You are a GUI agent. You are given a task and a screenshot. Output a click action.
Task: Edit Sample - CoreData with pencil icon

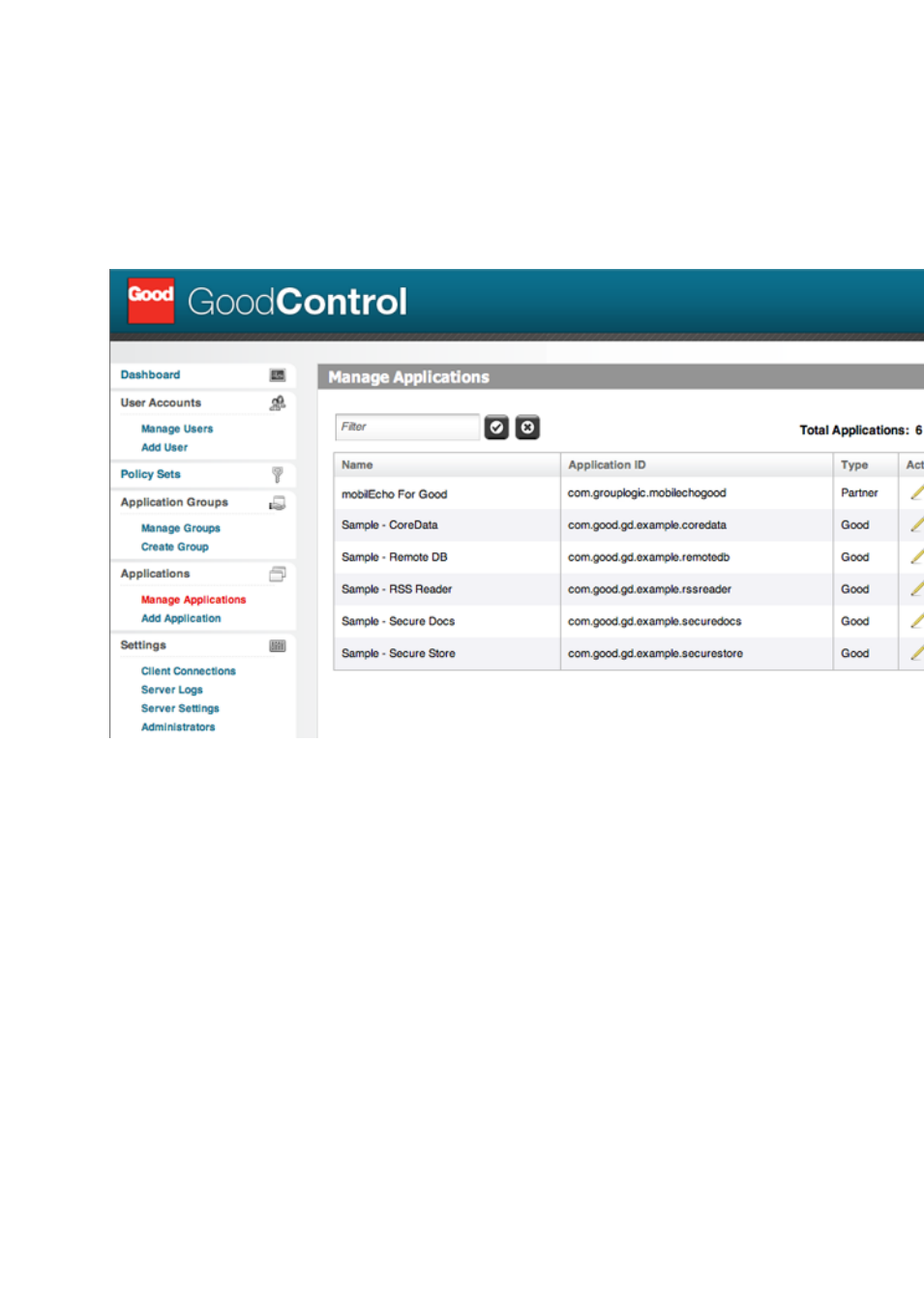click(x=916, y=524)
